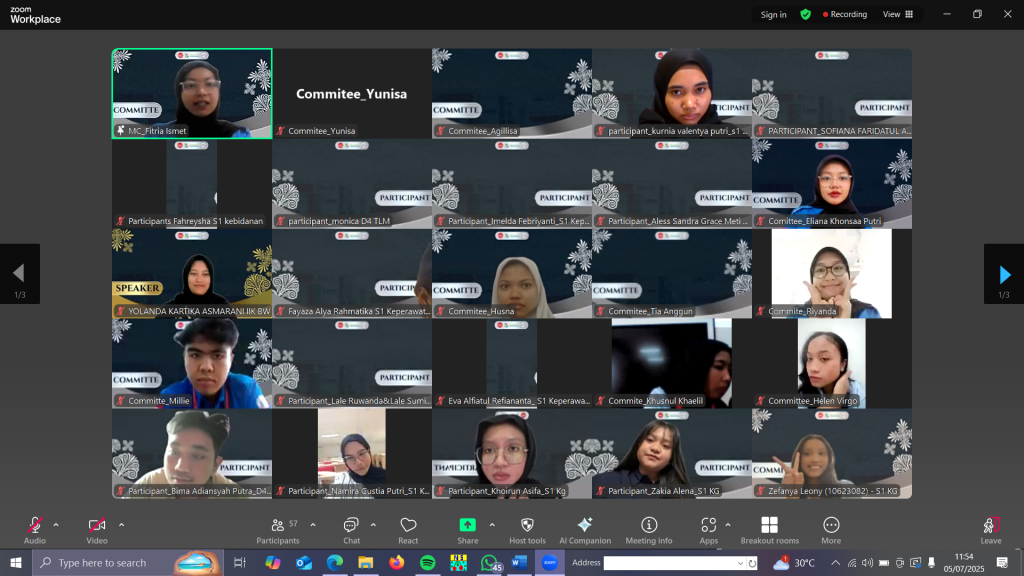
Task: Open video settings arrow beside Video
Action: (x=121, y=524)
